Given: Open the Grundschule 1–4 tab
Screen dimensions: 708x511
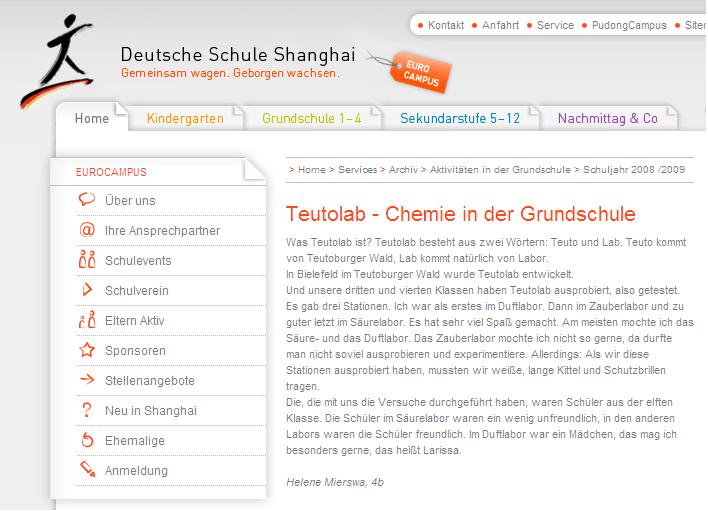Looking at the screenshot, I should coord(312,118).
